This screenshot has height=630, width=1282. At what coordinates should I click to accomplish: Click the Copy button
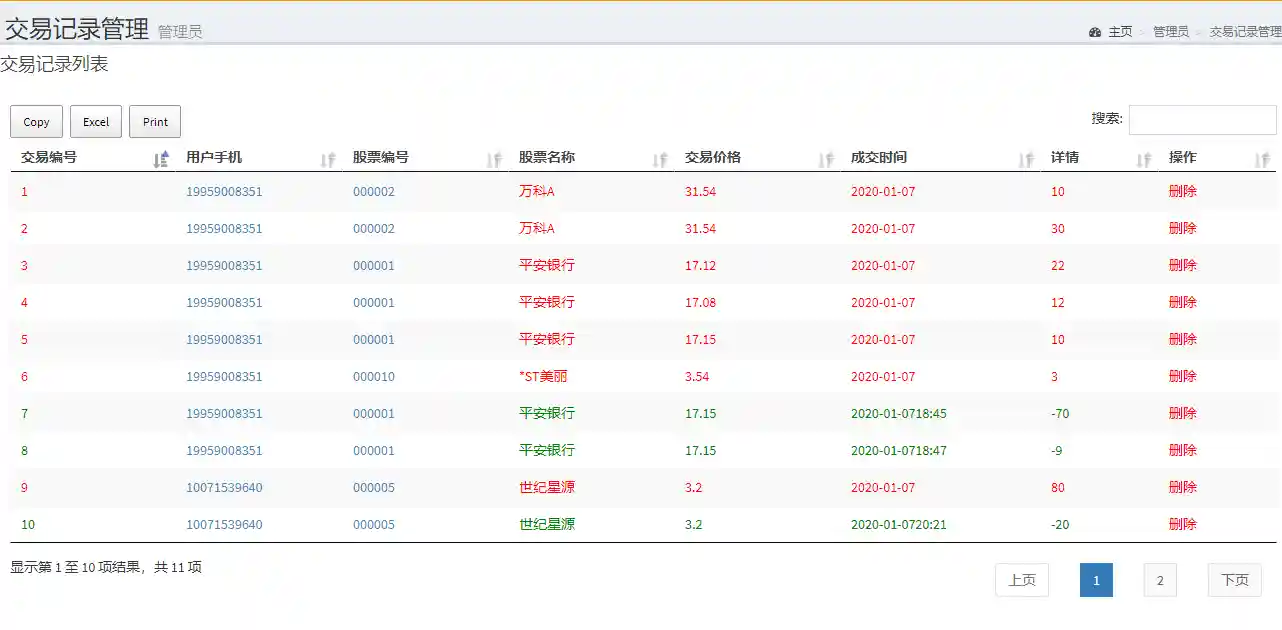pos(36,121)
